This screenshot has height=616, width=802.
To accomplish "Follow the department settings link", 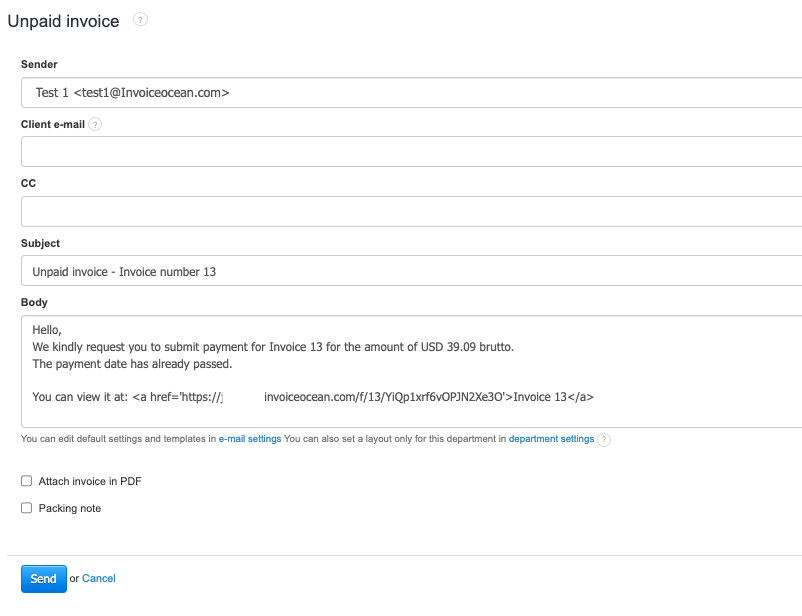I will pos(551,439).
